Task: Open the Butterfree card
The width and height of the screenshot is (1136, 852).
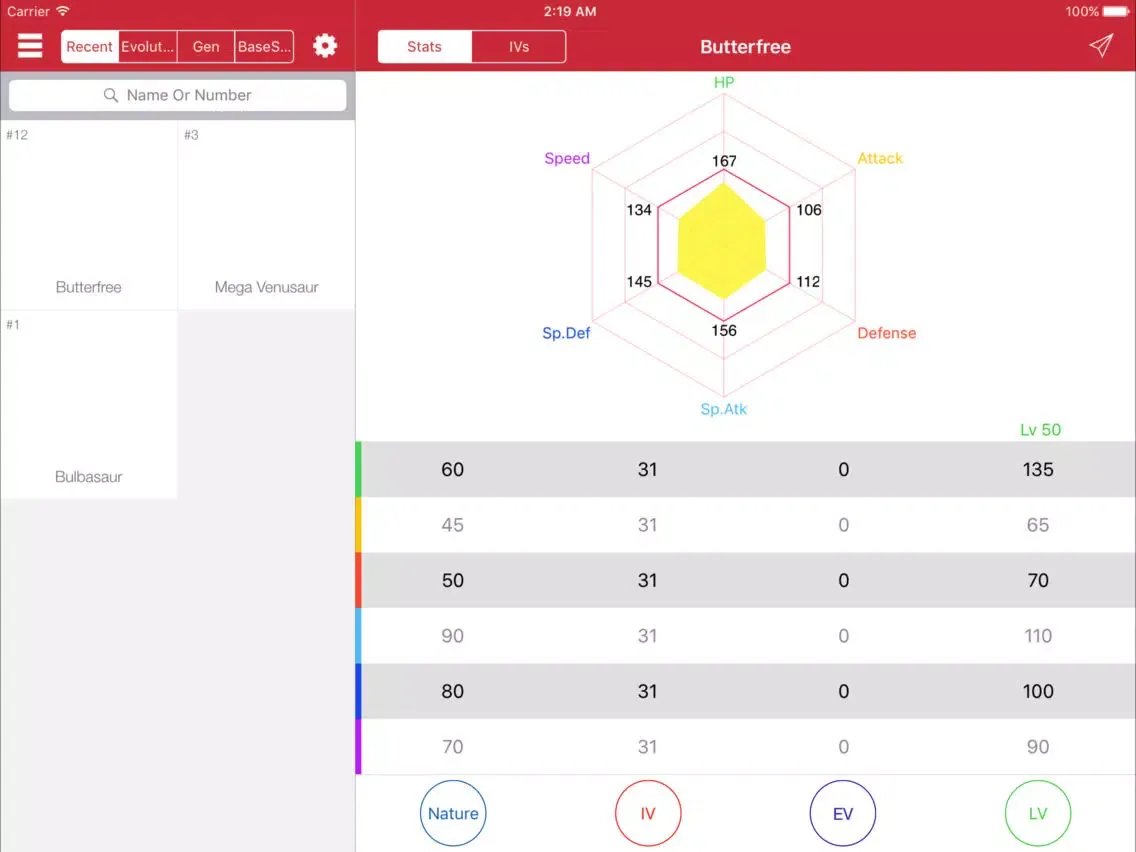Action: click(89, 215)
